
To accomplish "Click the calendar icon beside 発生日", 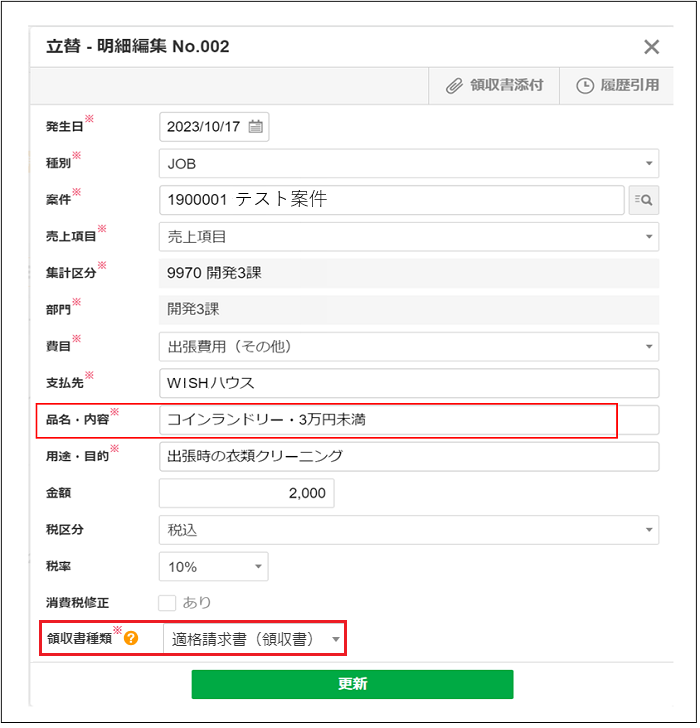I will tap(256, 127).
